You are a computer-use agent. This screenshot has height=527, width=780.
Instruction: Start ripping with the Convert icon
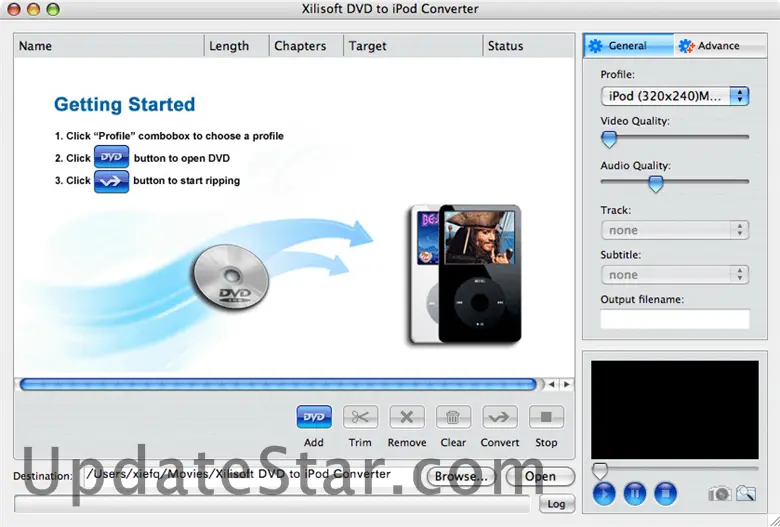tap(499, 417)
